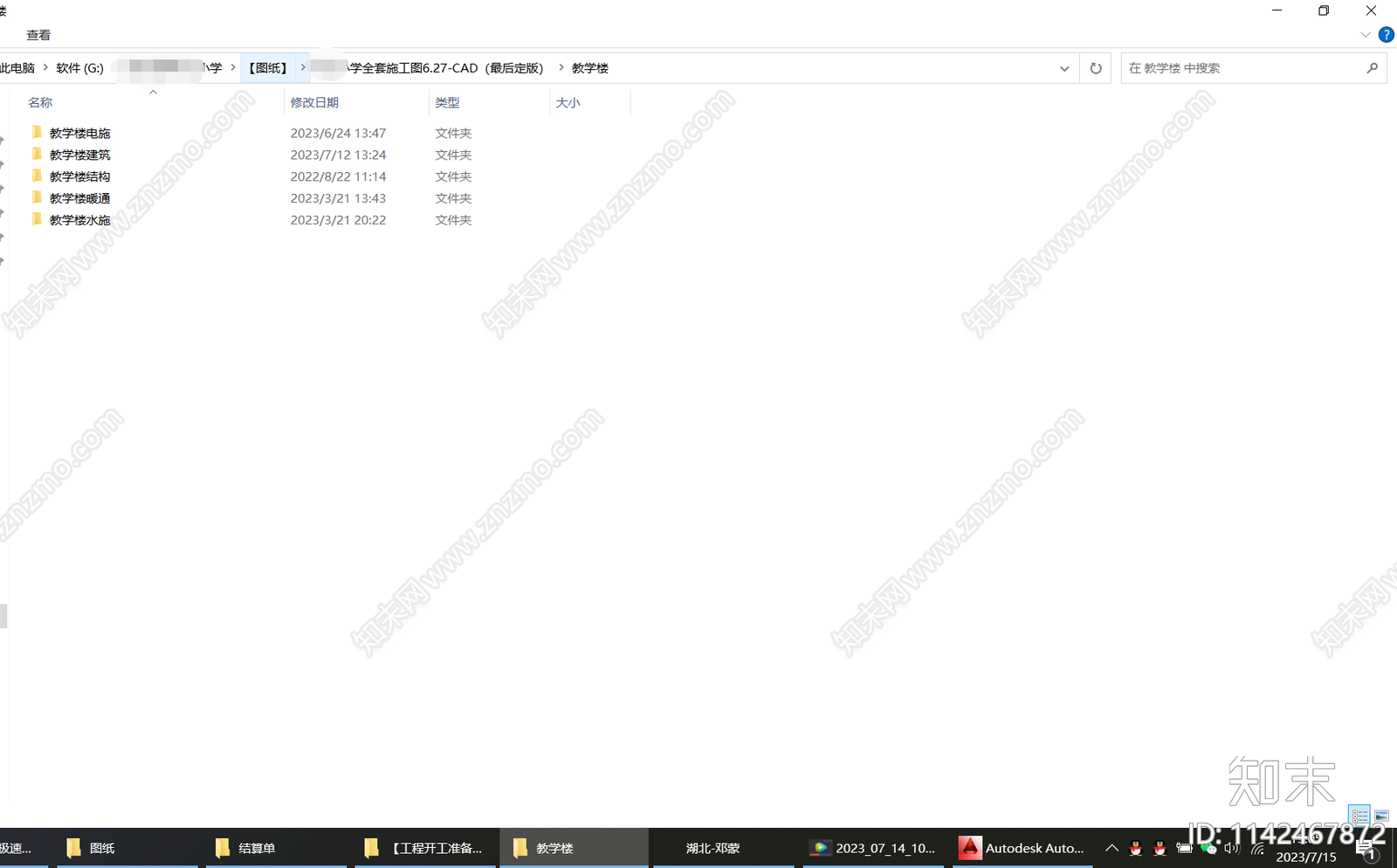Switch to details view layout icon
The image size is (1397, 868).
1359,816
